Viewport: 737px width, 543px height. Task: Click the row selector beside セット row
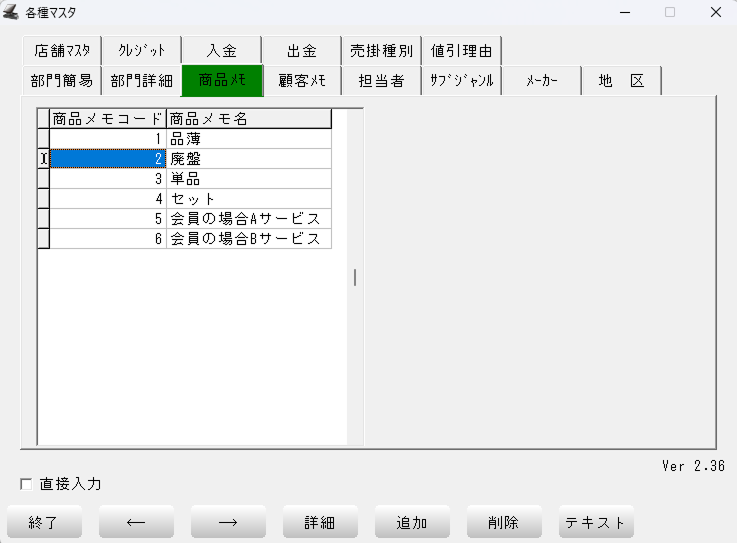tap(43, 199)
